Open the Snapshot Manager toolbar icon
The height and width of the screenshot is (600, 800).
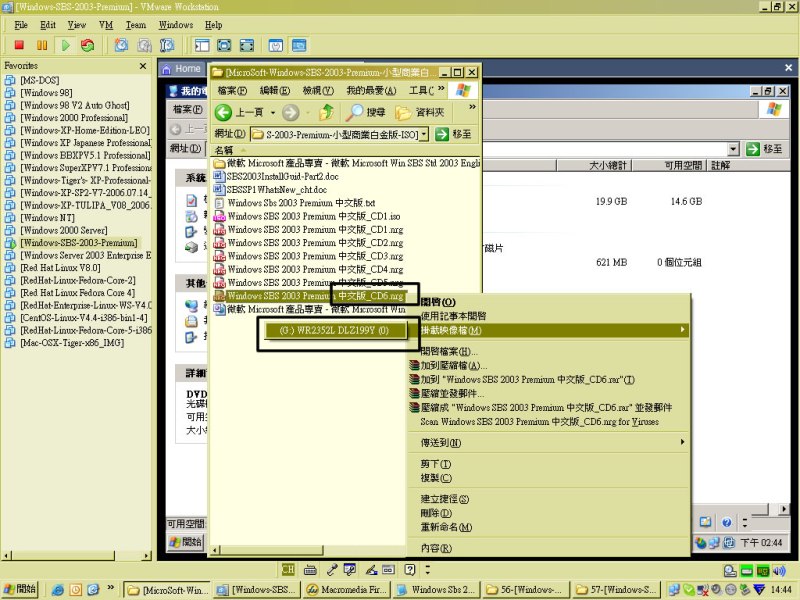coord(167,45)
